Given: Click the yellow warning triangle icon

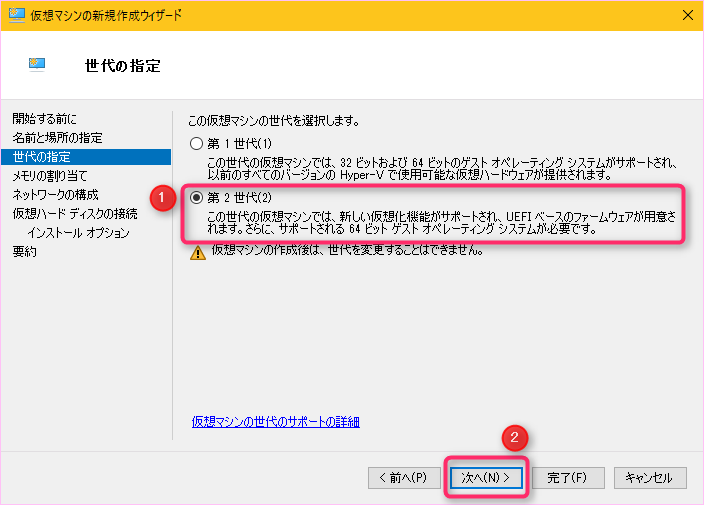Looking at the screenshot, I should (198, 253).
